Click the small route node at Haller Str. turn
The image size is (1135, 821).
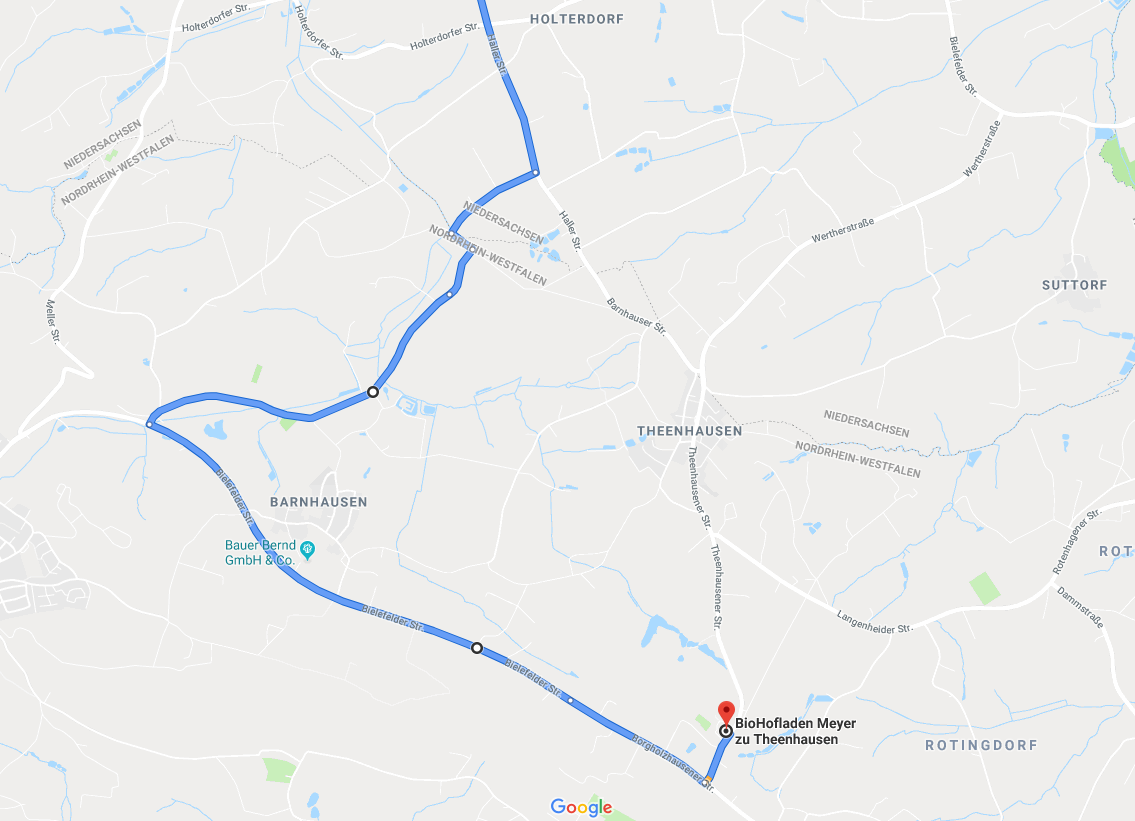click(x=536, y=172)
